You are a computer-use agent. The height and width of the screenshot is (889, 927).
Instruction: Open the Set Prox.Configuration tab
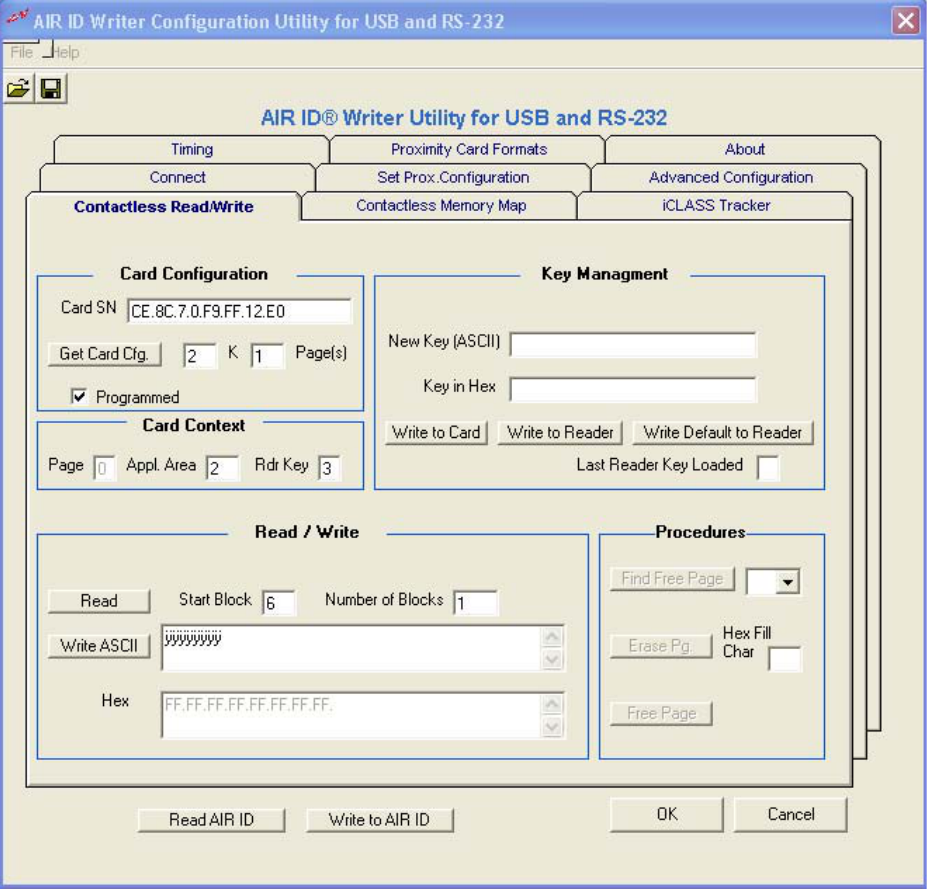point(453,177)
